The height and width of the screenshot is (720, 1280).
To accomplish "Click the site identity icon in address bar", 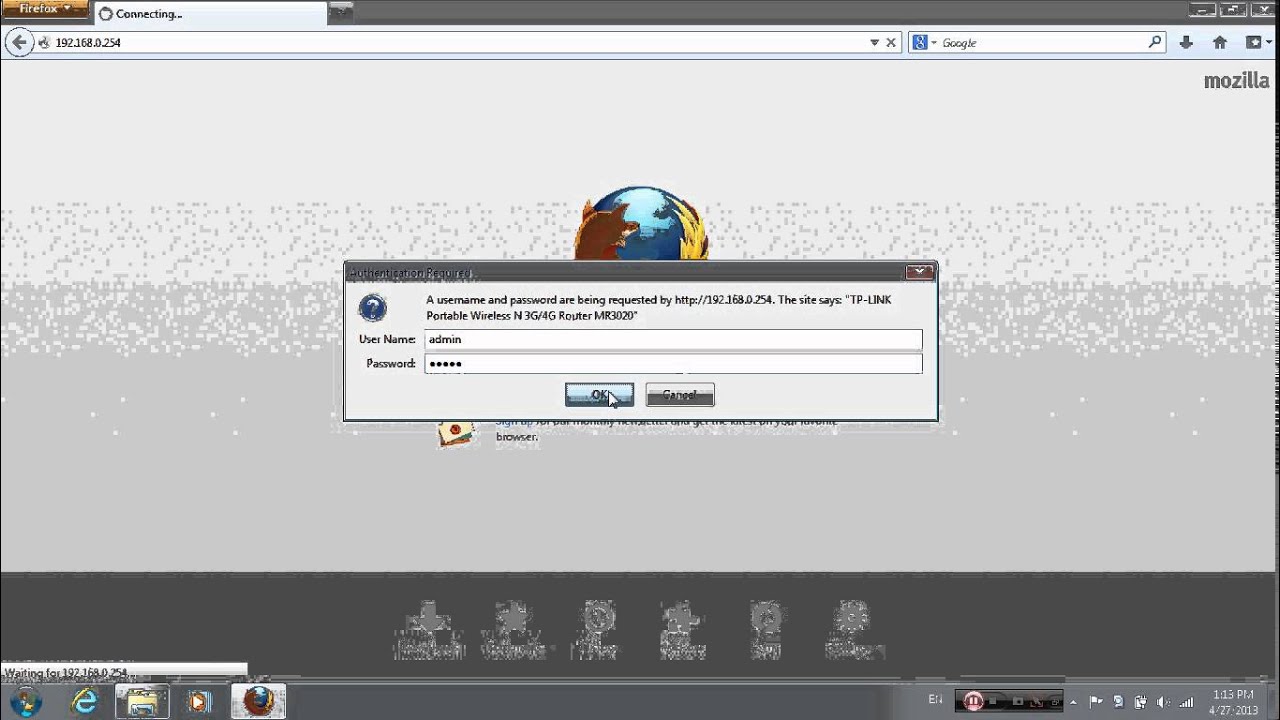I will [44, 43].
